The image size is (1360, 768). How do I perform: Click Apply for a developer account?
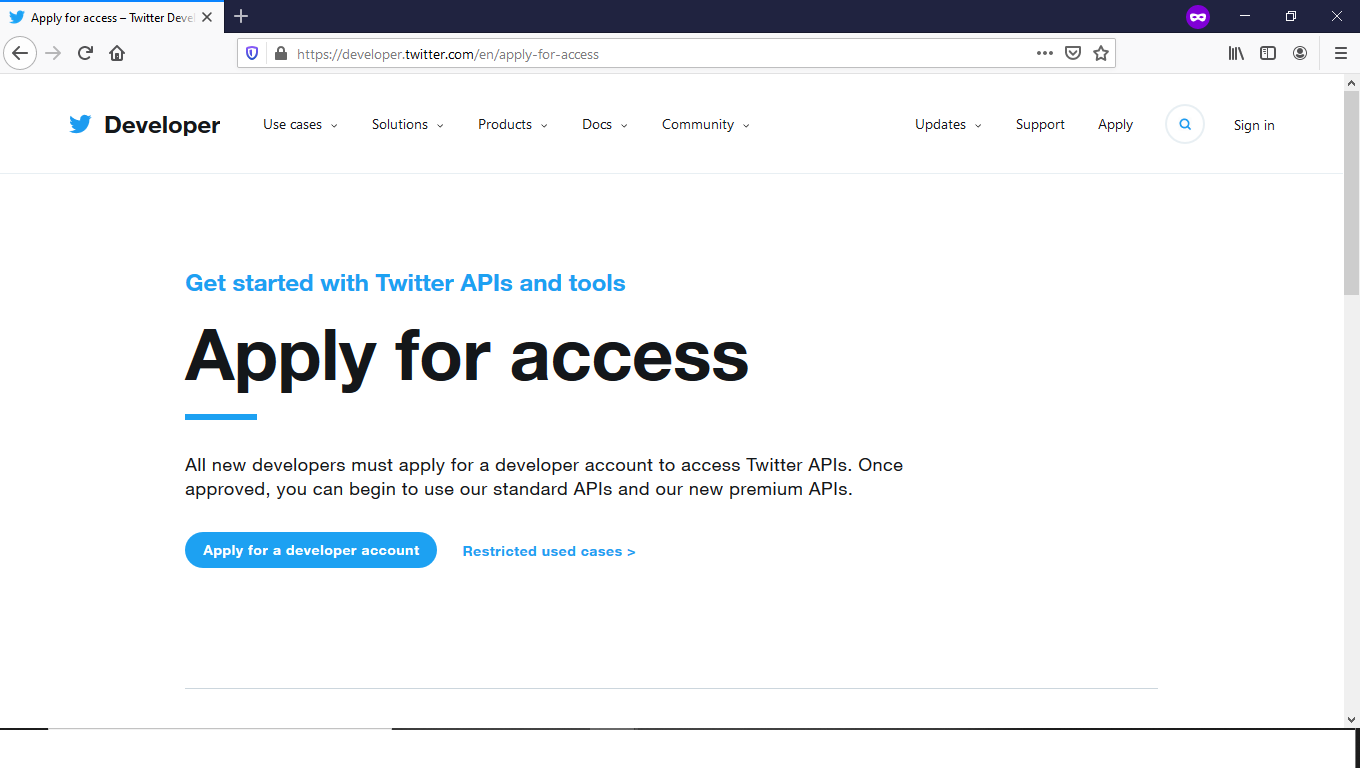311,550
